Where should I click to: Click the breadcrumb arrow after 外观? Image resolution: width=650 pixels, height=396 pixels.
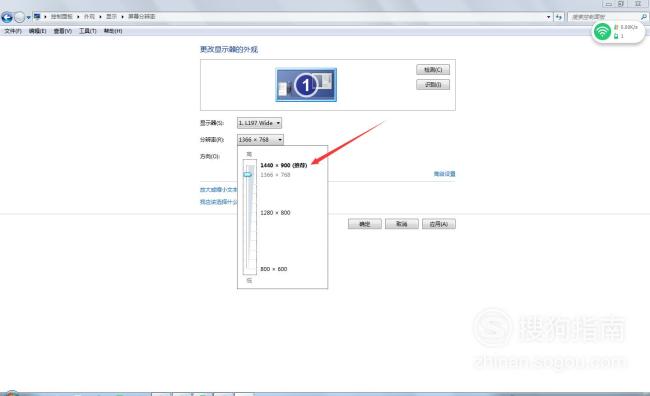100,17
